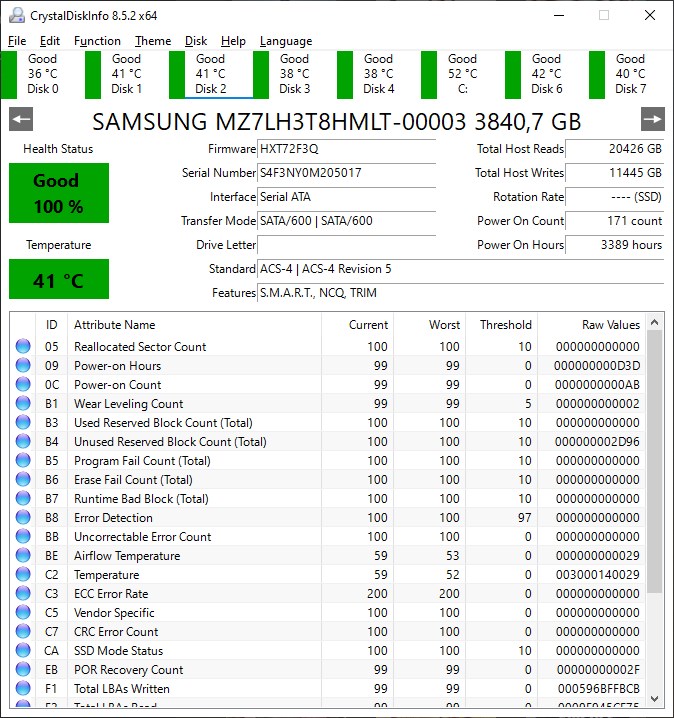The width and height of the screenshot is (674, 718).
Task: Click the empty Drive Letter field
Action: pos(346,245)
